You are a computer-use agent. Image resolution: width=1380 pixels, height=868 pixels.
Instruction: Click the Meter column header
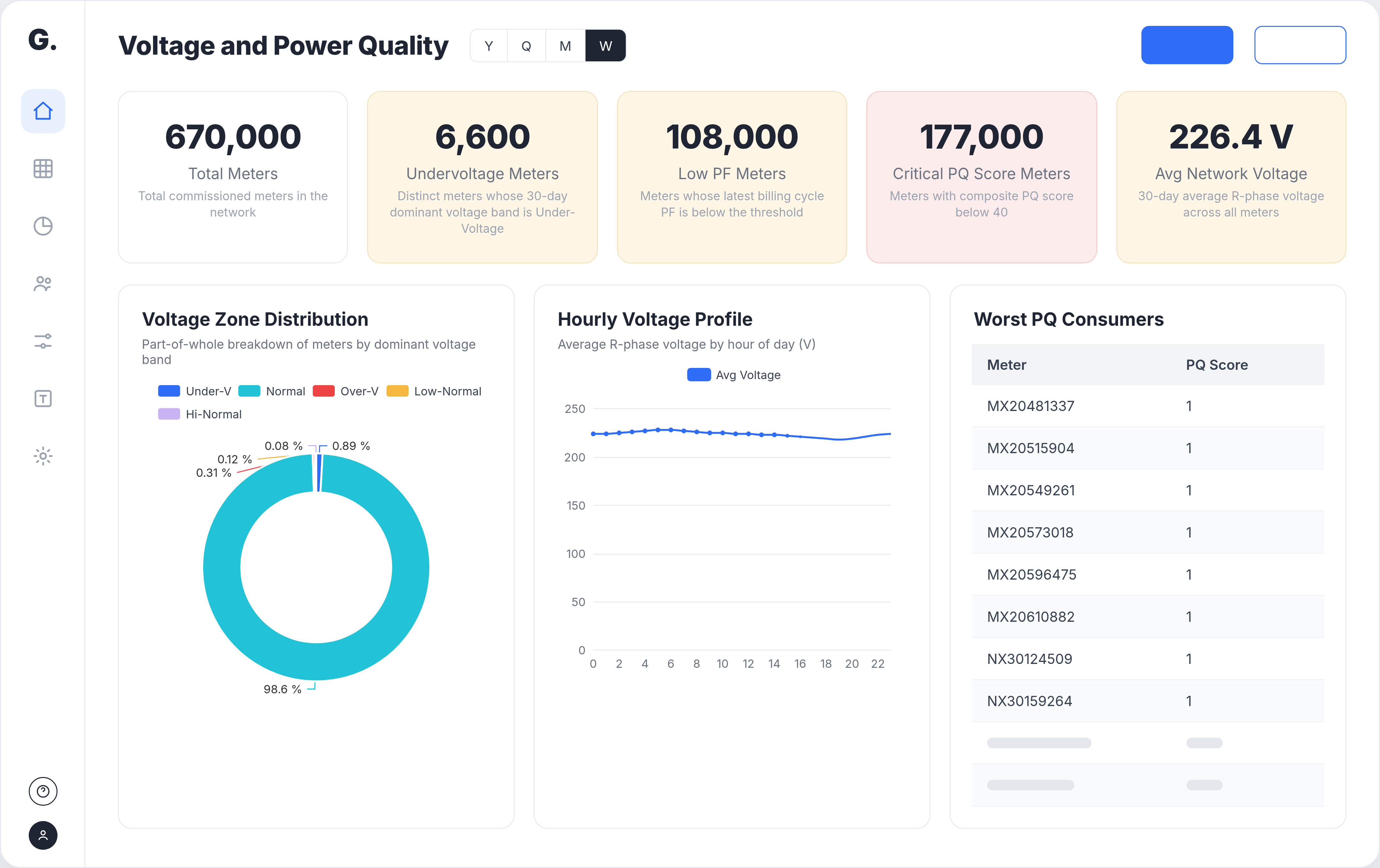1006,365
